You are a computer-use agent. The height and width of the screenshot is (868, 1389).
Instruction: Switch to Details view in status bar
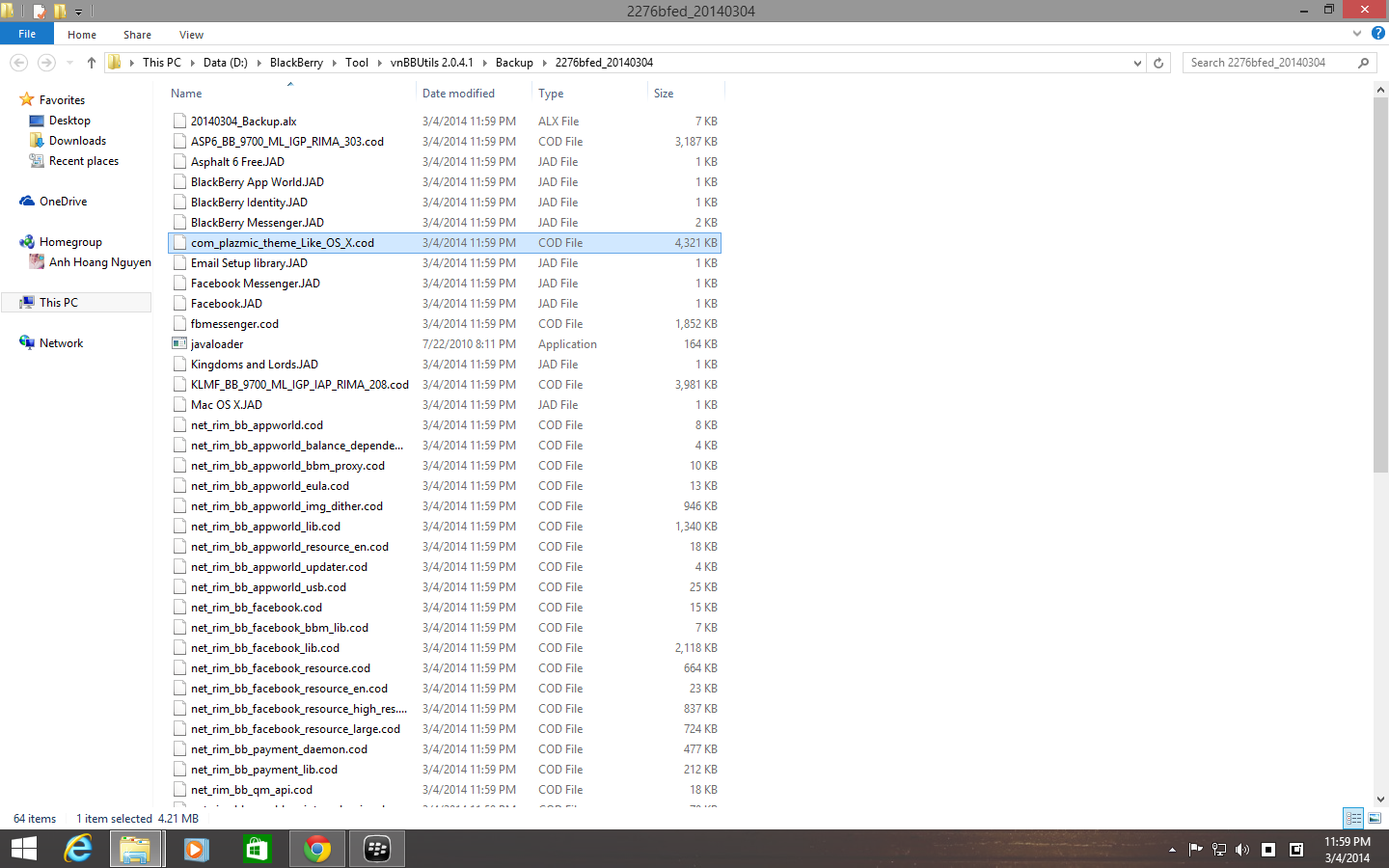click(1353, 818)
